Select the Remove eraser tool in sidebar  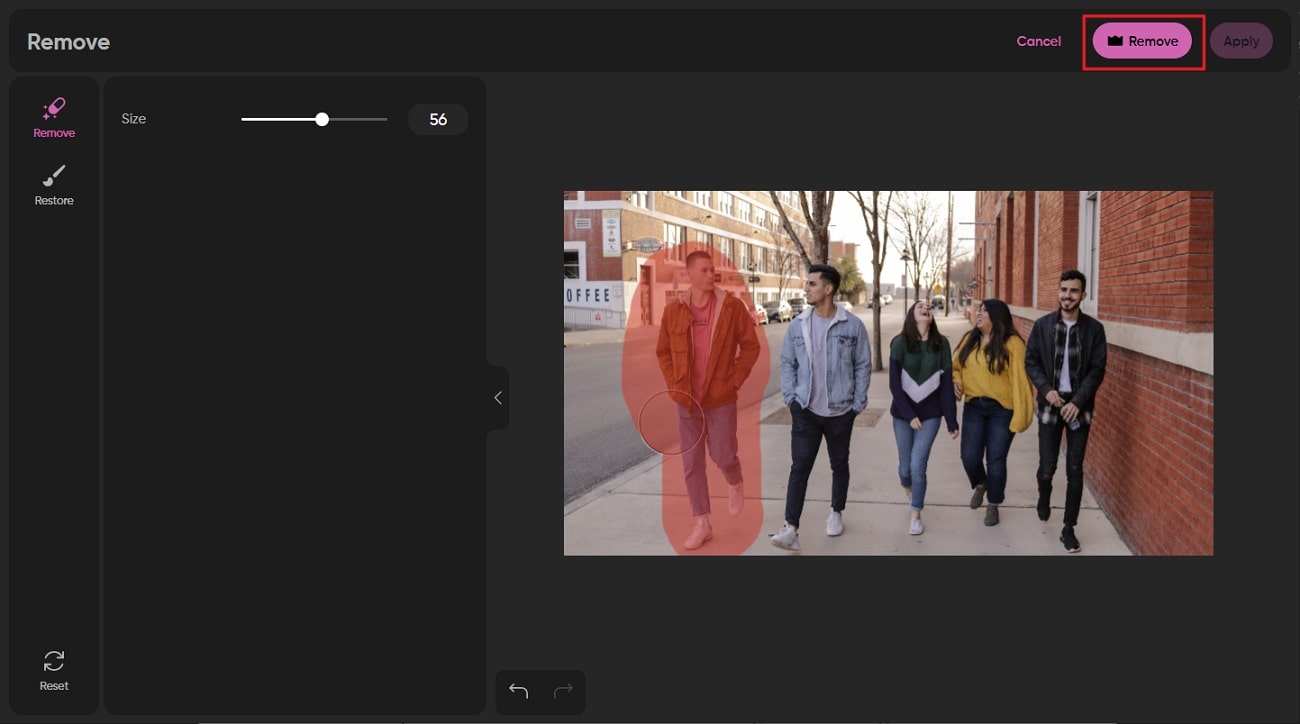pyautogui.click(x=54, y=117)
